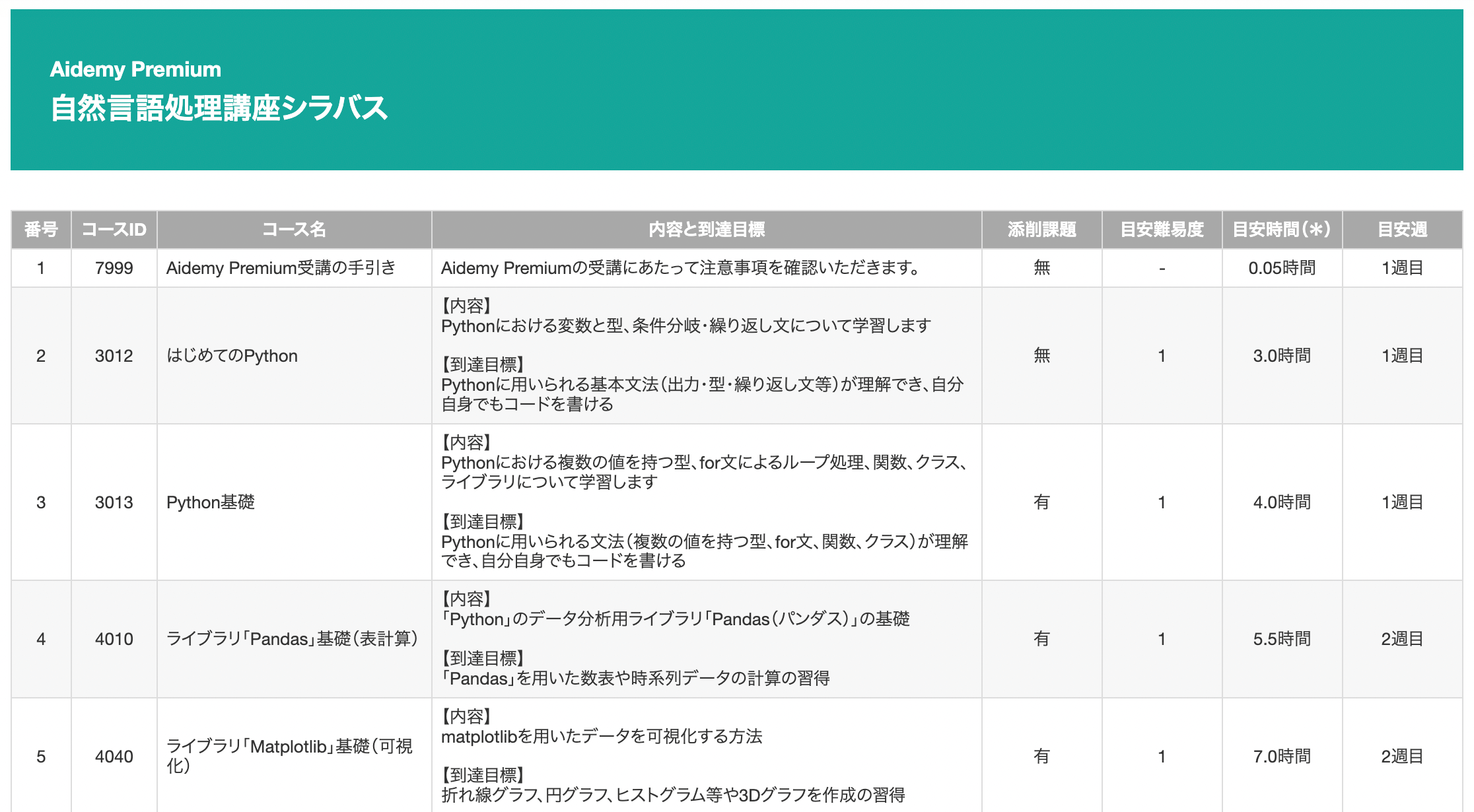1474x812 pixels.
Task: Click the 内容と到達目標 column header
Action: 707,230
